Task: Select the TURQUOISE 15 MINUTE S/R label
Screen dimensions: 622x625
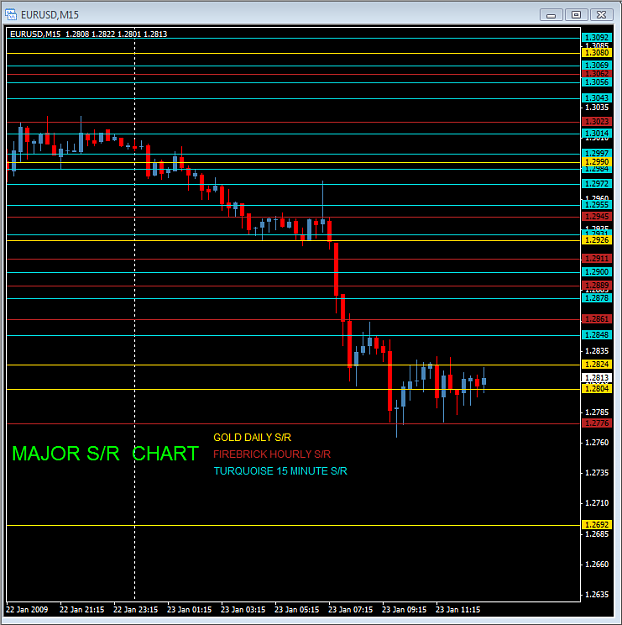Action: (x=281, y=471)
